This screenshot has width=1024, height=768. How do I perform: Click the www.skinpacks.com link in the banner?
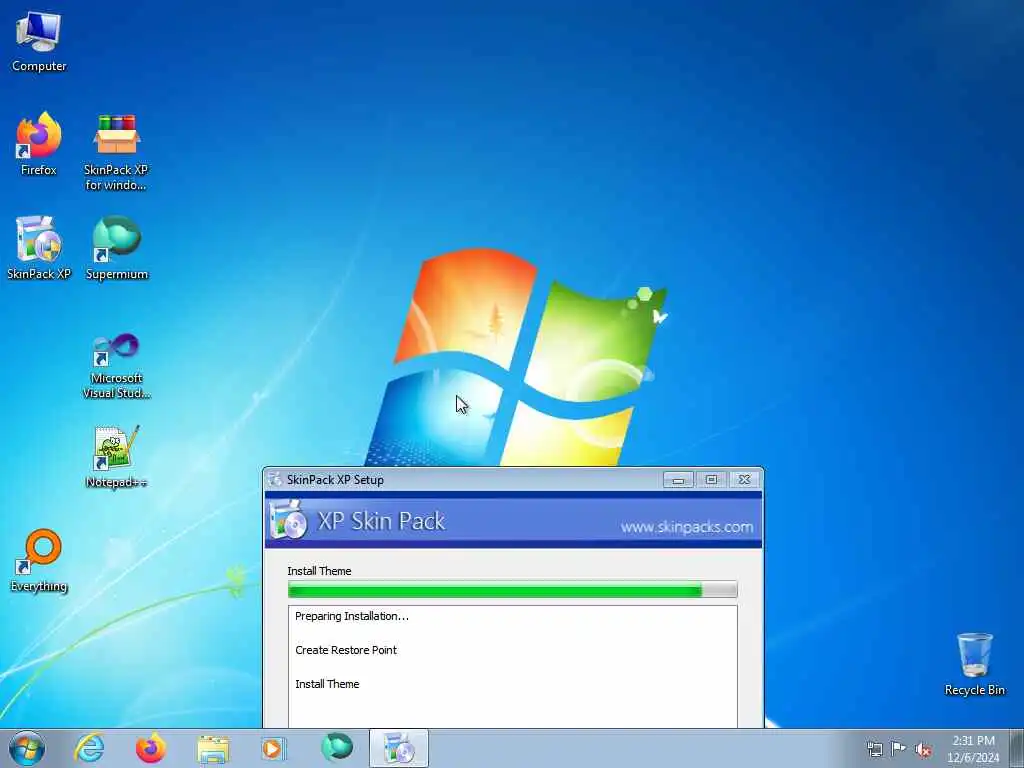click(x=686, y=527)
